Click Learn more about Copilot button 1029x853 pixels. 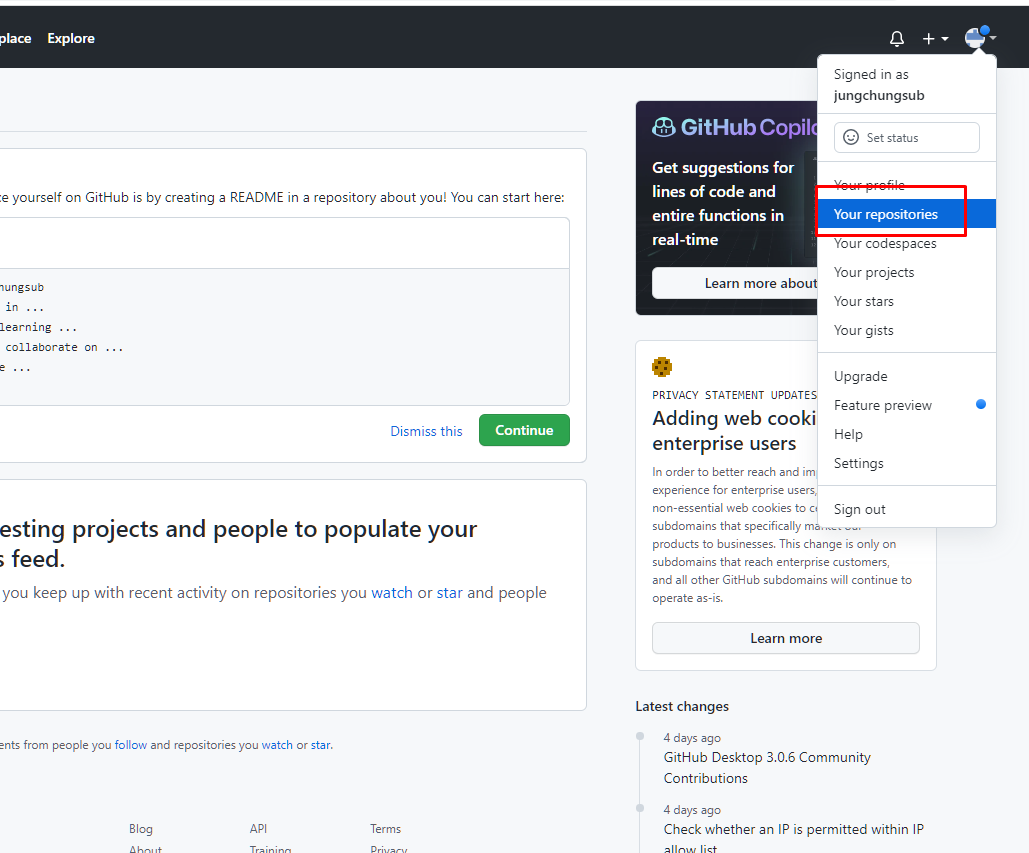point(735,283)
